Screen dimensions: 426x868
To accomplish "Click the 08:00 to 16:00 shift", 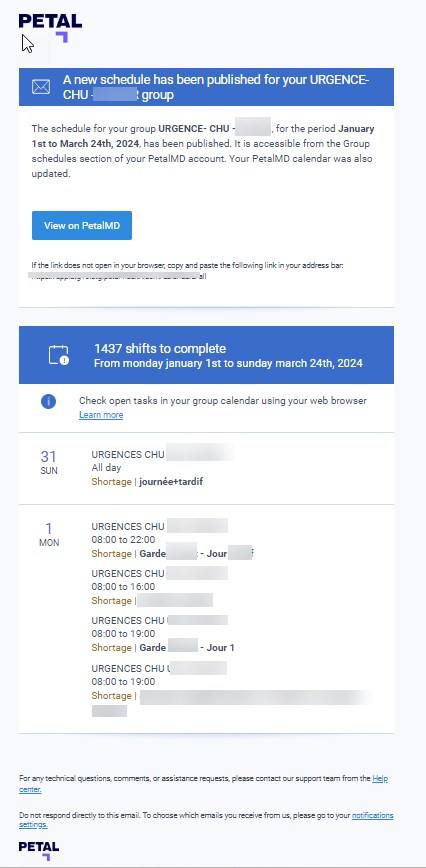I will pos(123,587).
